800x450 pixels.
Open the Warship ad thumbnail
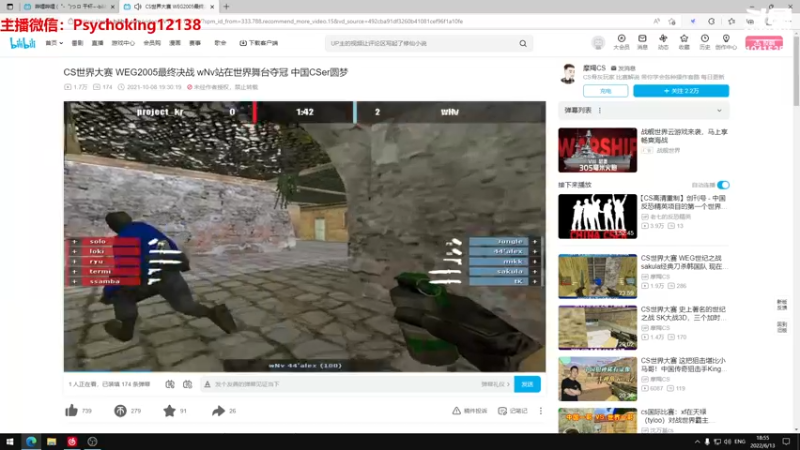pyautogui.click(x=597, y=150)
